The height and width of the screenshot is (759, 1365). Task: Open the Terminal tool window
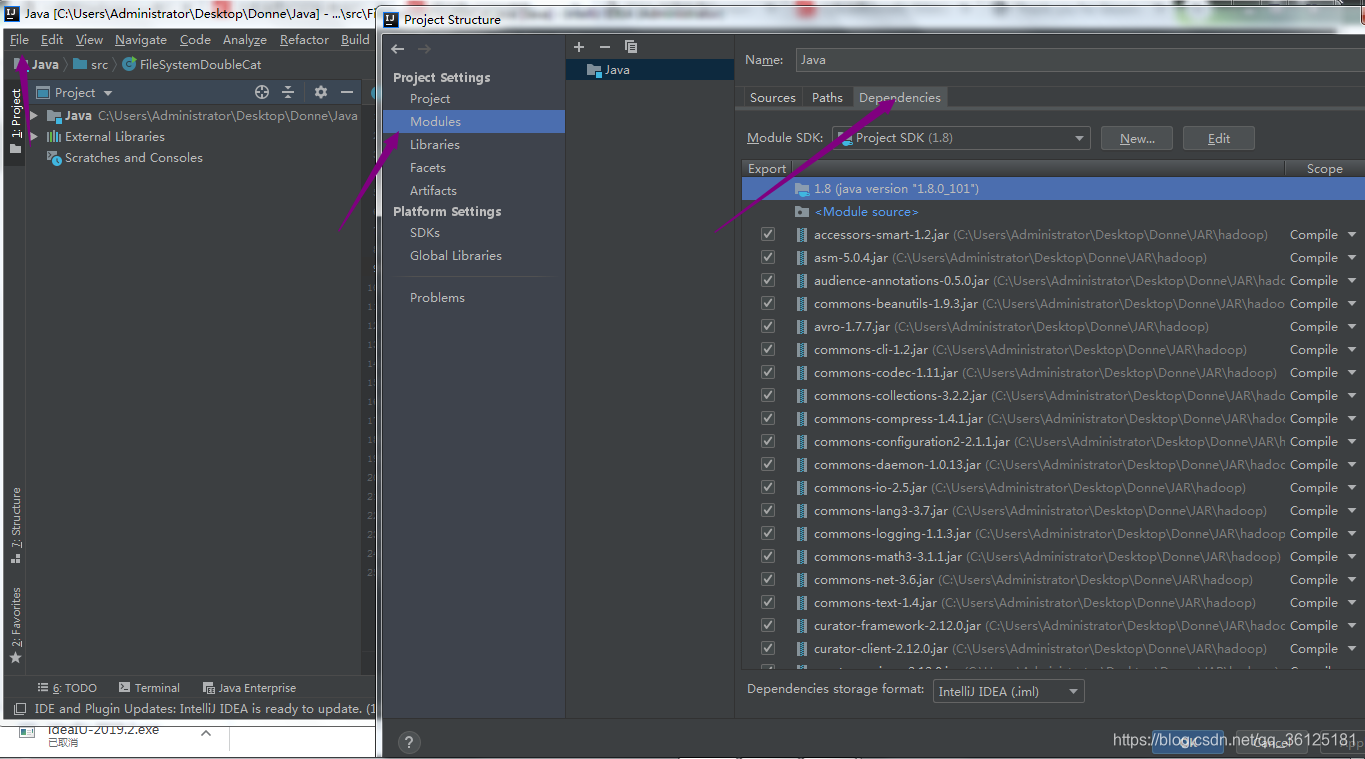[149, 688]
